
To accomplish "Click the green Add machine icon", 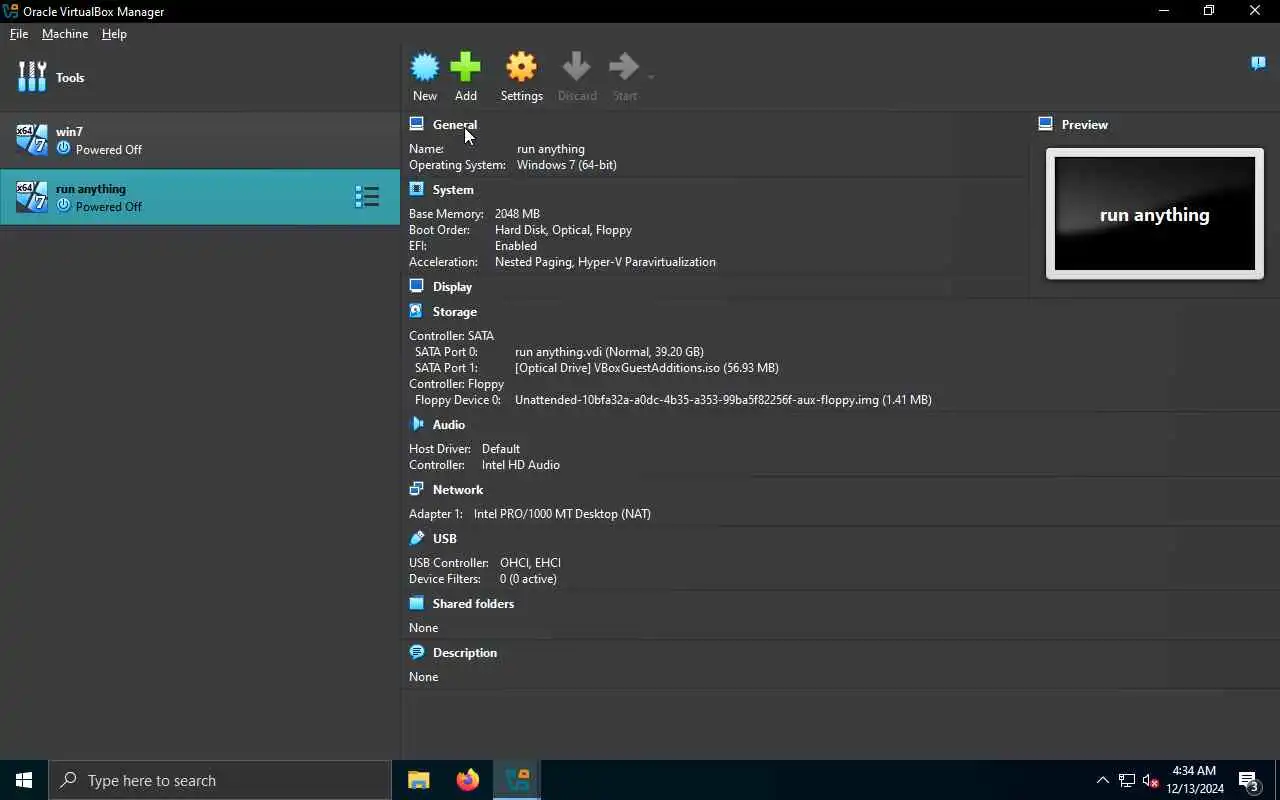I will tap(465, 67).
